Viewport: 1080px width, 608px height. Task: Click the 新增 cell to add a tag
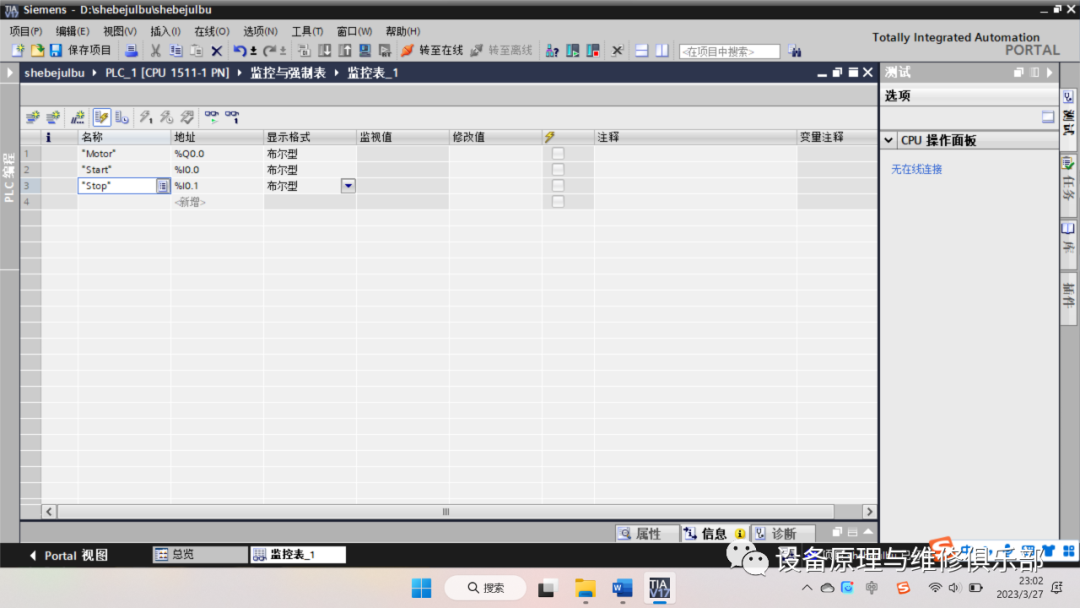[x=190, y=202]
